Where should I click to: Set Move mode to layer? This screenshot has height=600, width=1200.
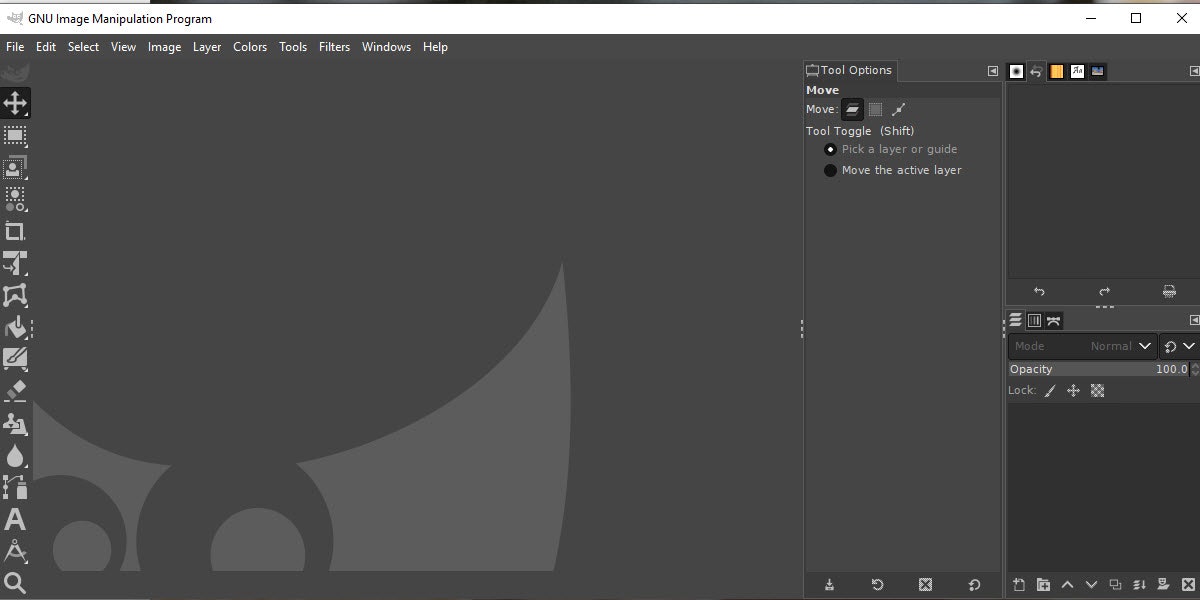(x=852, y=109)
